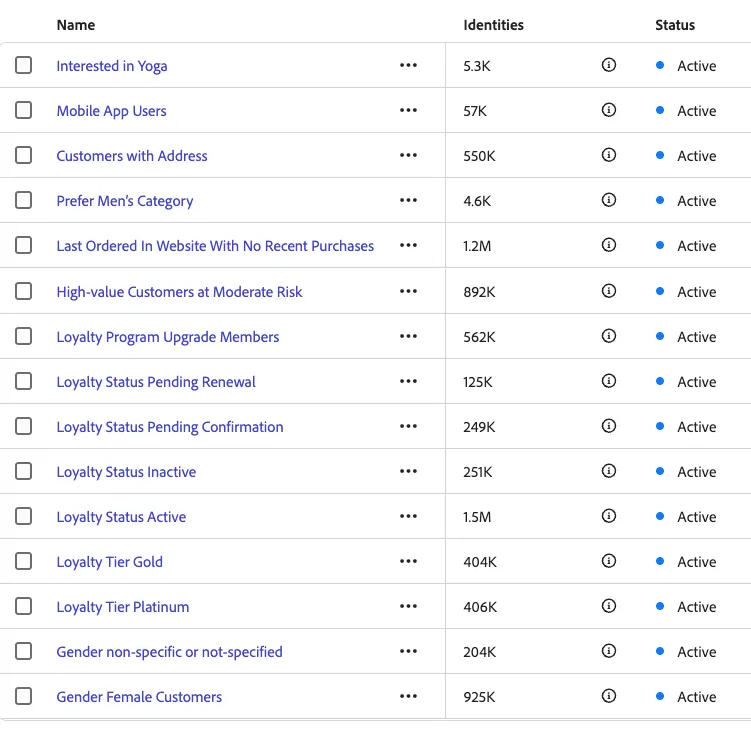Select the Interested in Yoga checkbox
The image size is (751, 731).
point(23,65)
